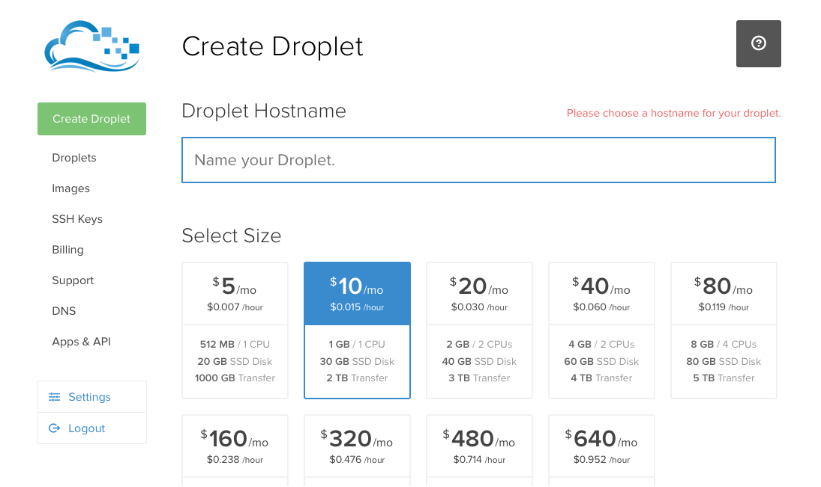Open Images in the sidebar
Image resolution: width=821 pixels, height=487 pixels.
click(71, 189)
